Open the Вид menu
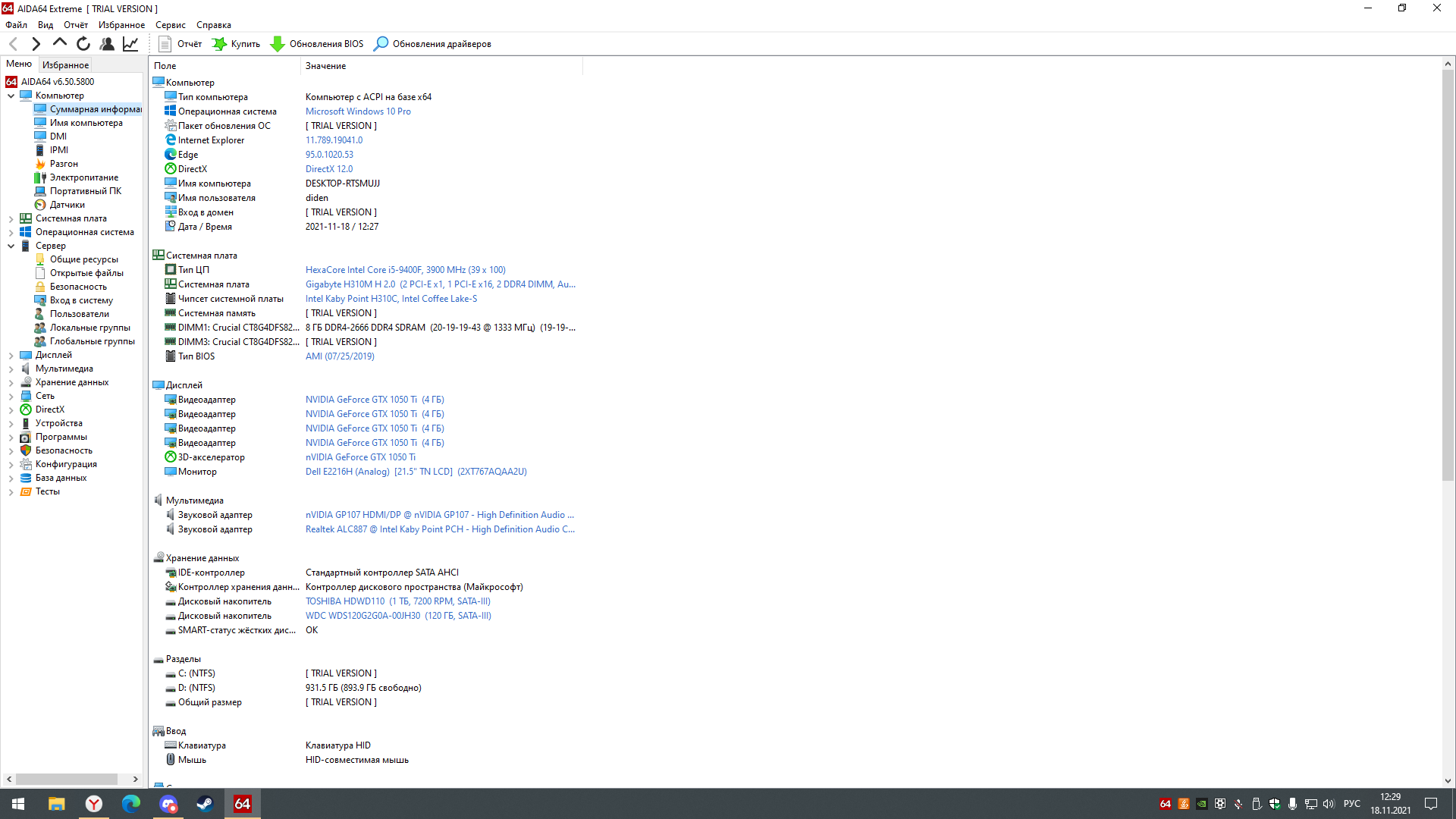Image resolution: width=1456 pixels, height=819 pixels. (45, 25)
